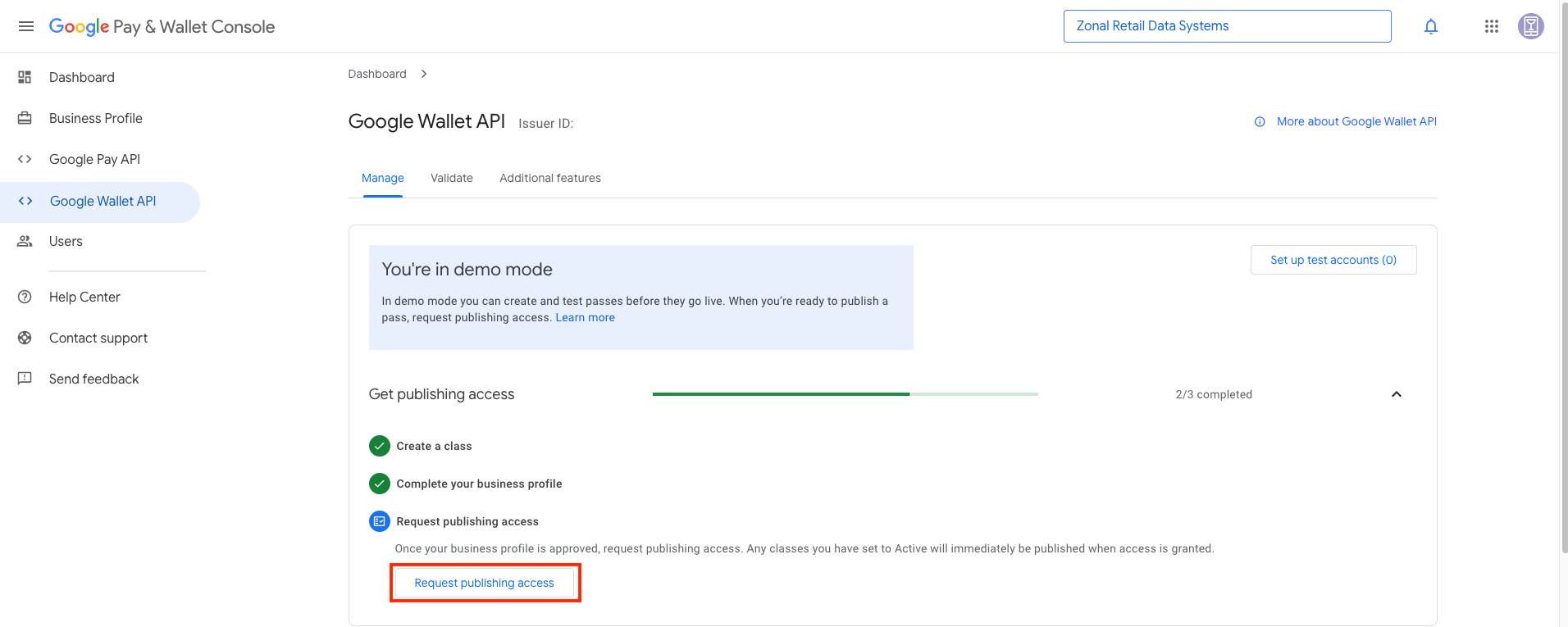The width and height of the screenshot is (1568, 627).
Task: Click the breadcrumb chevron after Dashboard
Action: 424,74
